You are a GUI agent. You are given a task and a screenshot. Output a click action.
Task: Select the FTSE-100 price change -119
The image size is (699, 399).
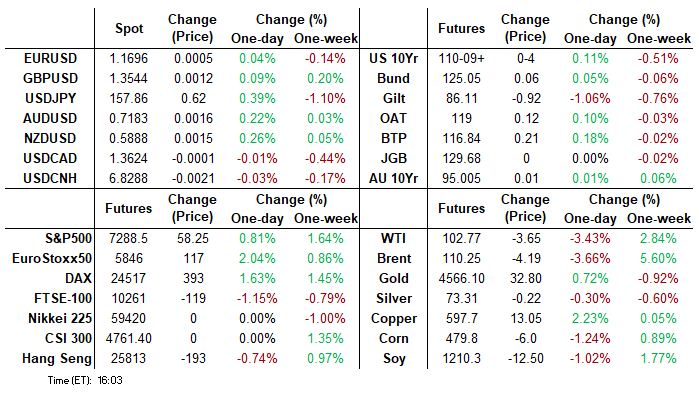pyautogui.click(x=193, y=299)
